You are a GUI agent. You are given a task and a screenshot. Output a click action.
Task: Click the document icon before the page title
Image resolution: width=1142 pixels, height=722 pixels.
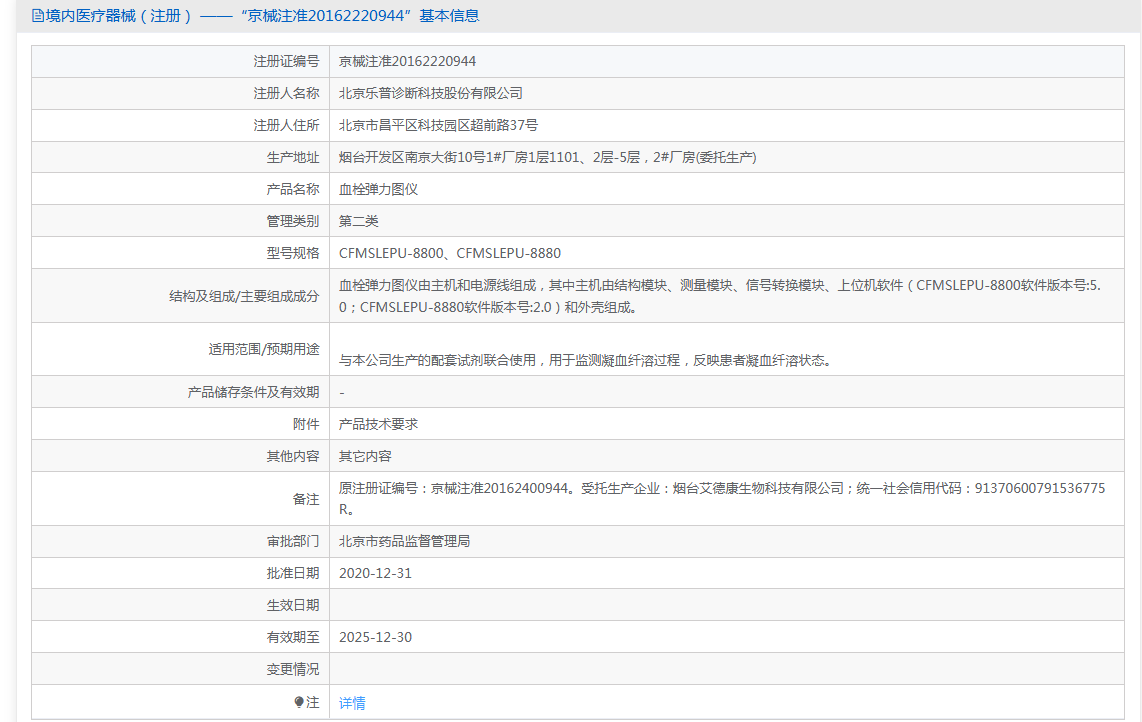37,16
